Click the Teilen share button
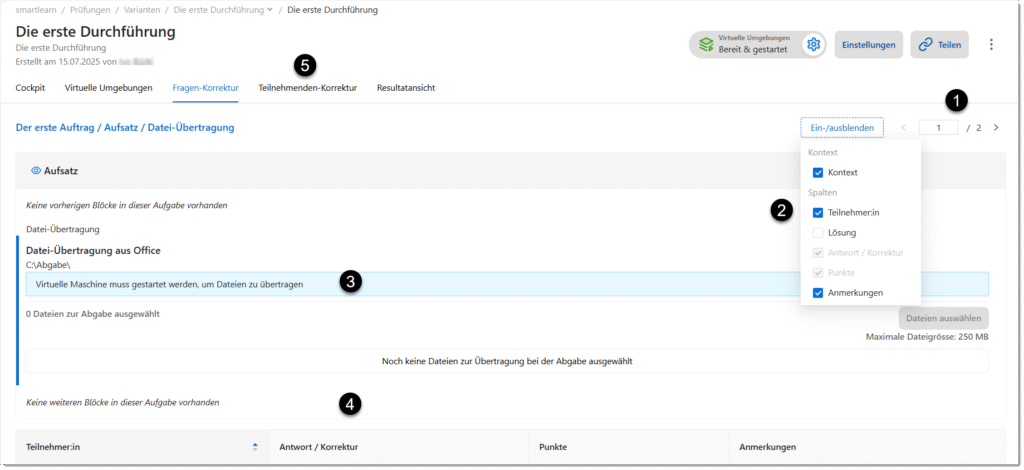Viewport: 1024px width, 470px height. point(939,45)
